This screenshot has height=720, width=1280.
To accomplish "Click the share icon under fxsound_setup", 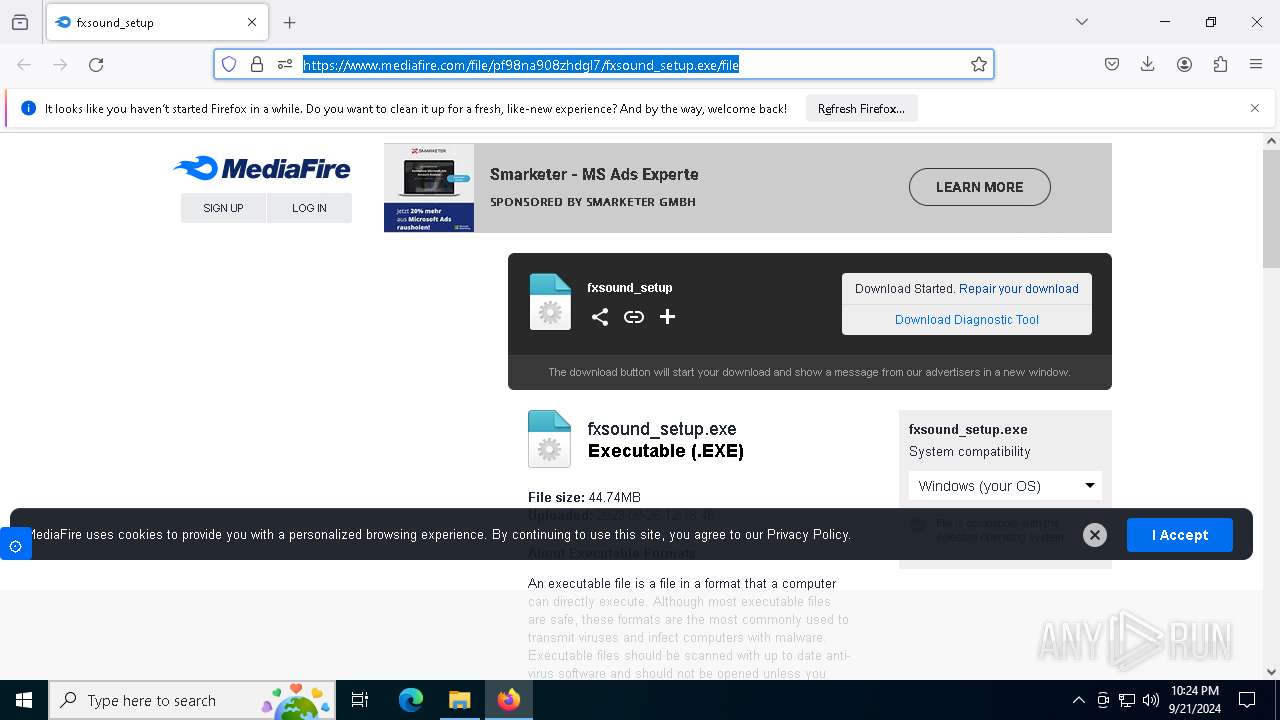I will coord(600,317).
